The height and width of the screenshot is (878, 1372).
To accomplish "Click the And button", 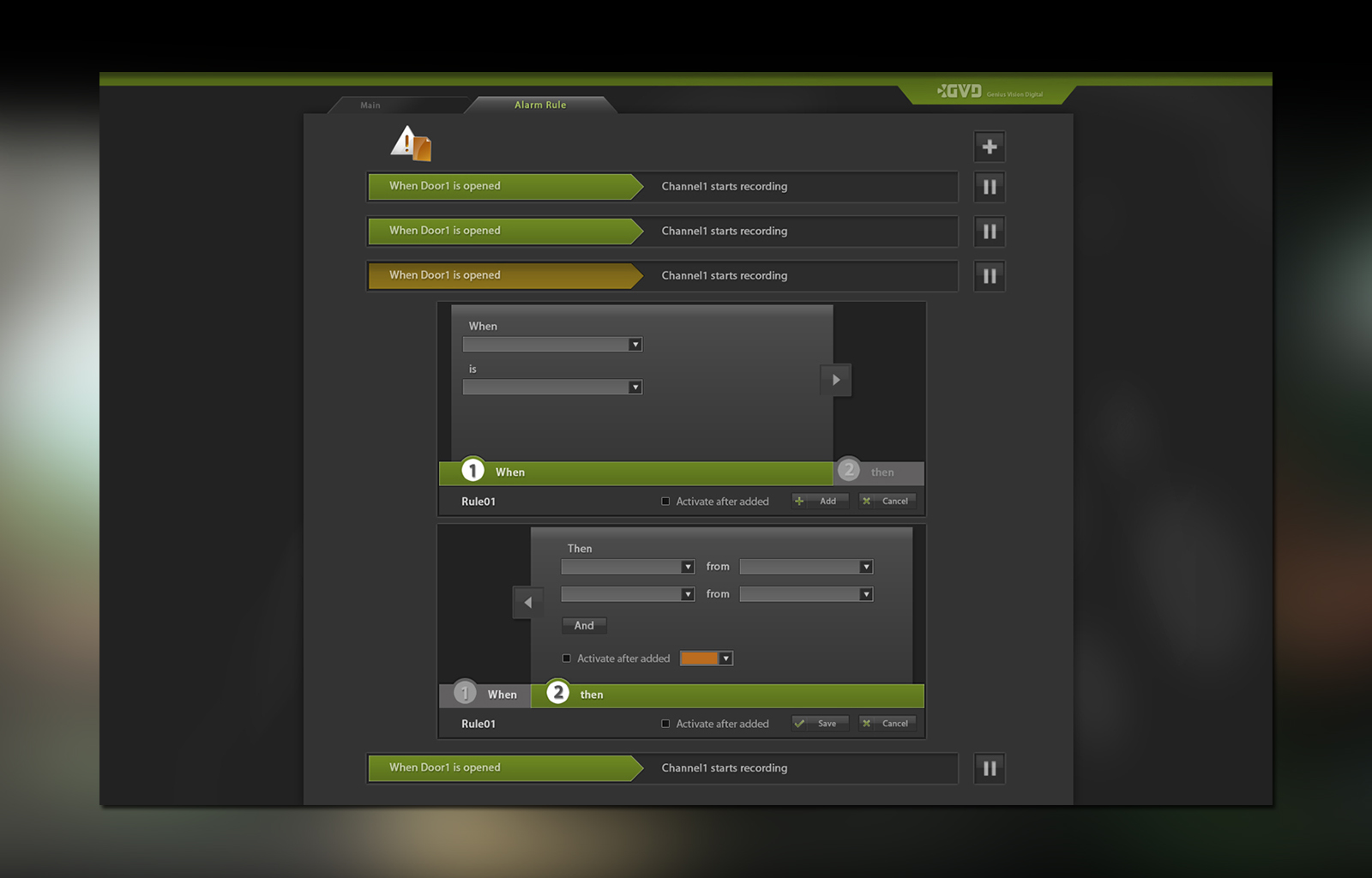I will tap(584, 626).
